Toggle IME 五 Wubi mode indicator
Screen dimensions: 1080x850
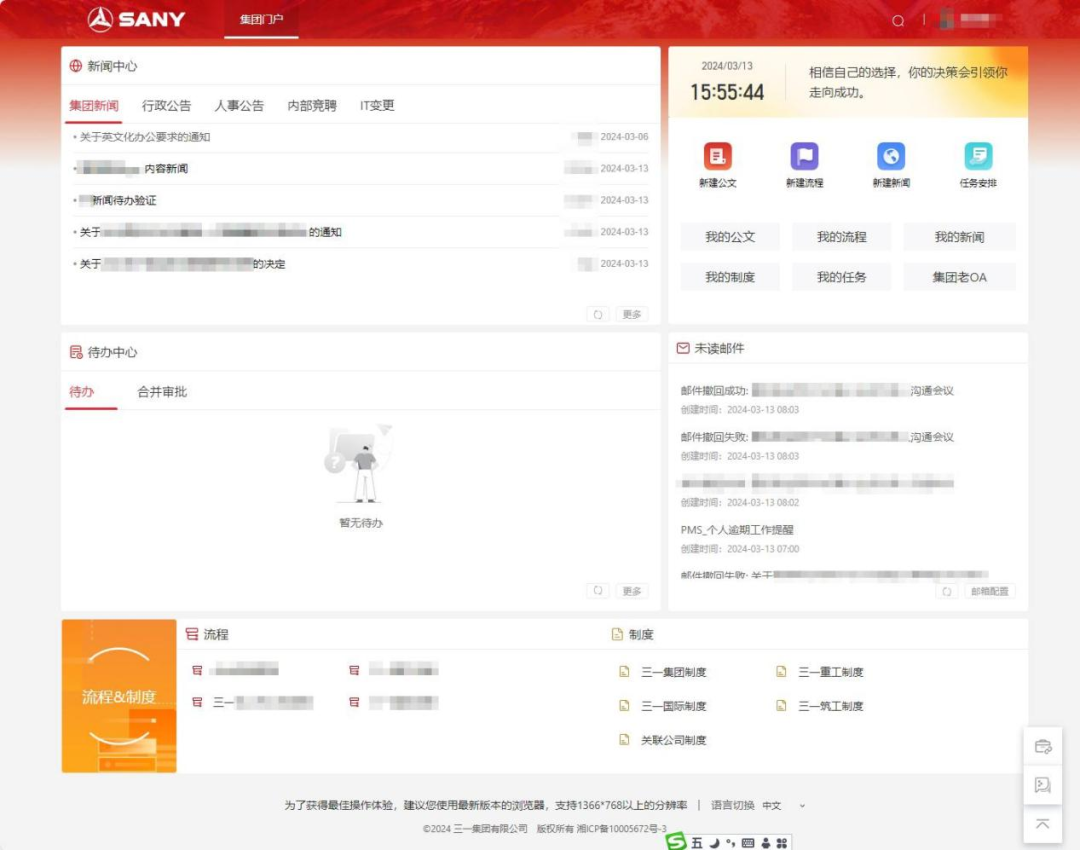coord(697,843)
